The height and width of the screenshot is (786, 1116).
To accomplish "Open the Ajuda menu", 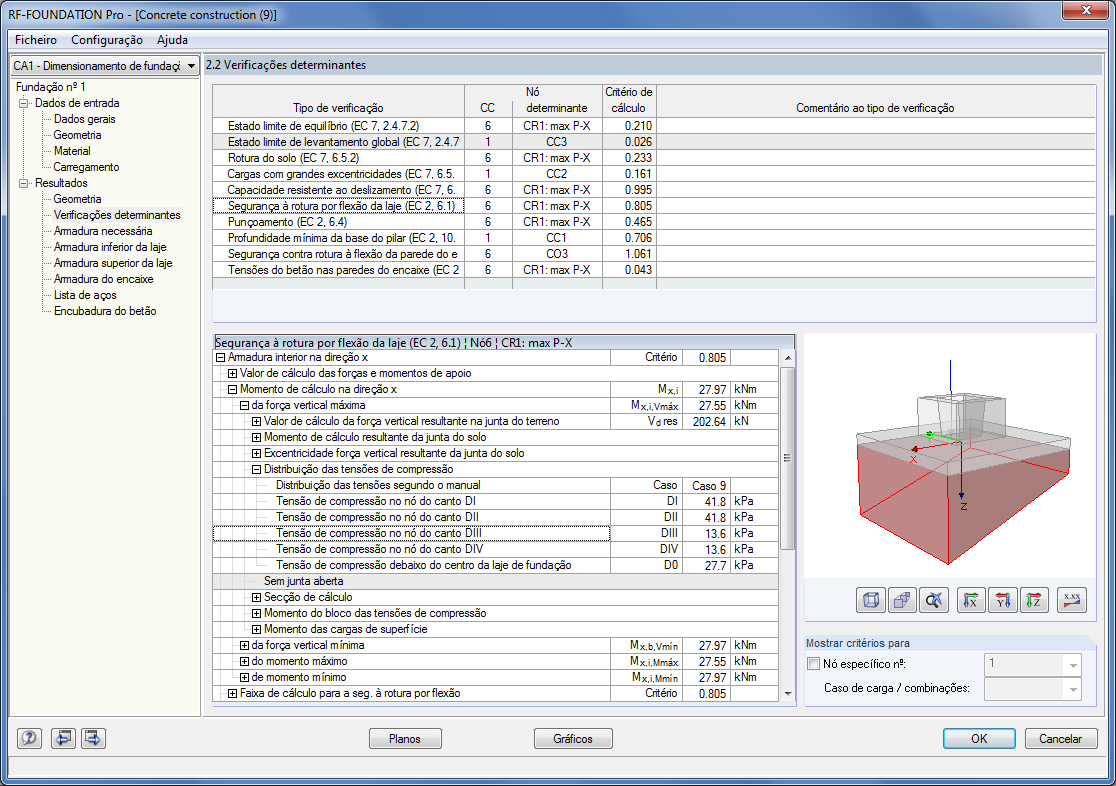I will pyautogui.click(x=172, y=40).
